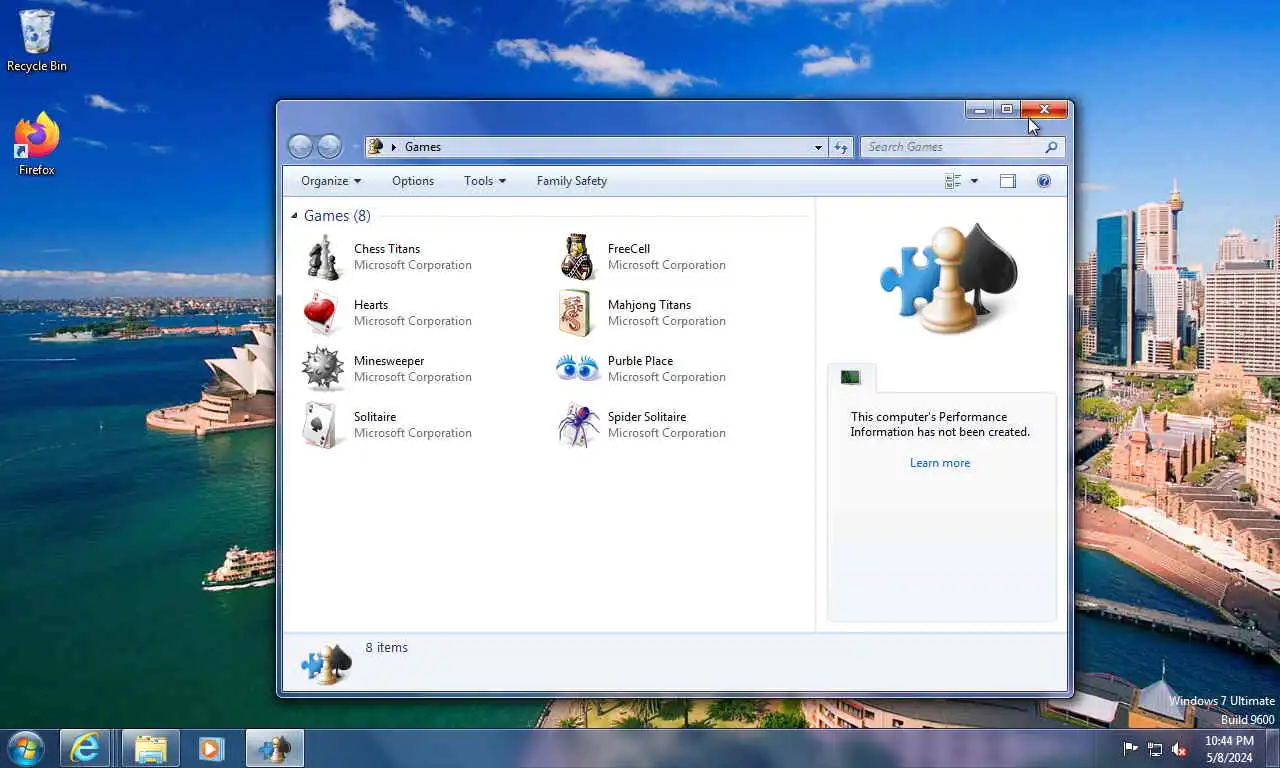Click the Minesweeper mine icon

tap(323, 369)
